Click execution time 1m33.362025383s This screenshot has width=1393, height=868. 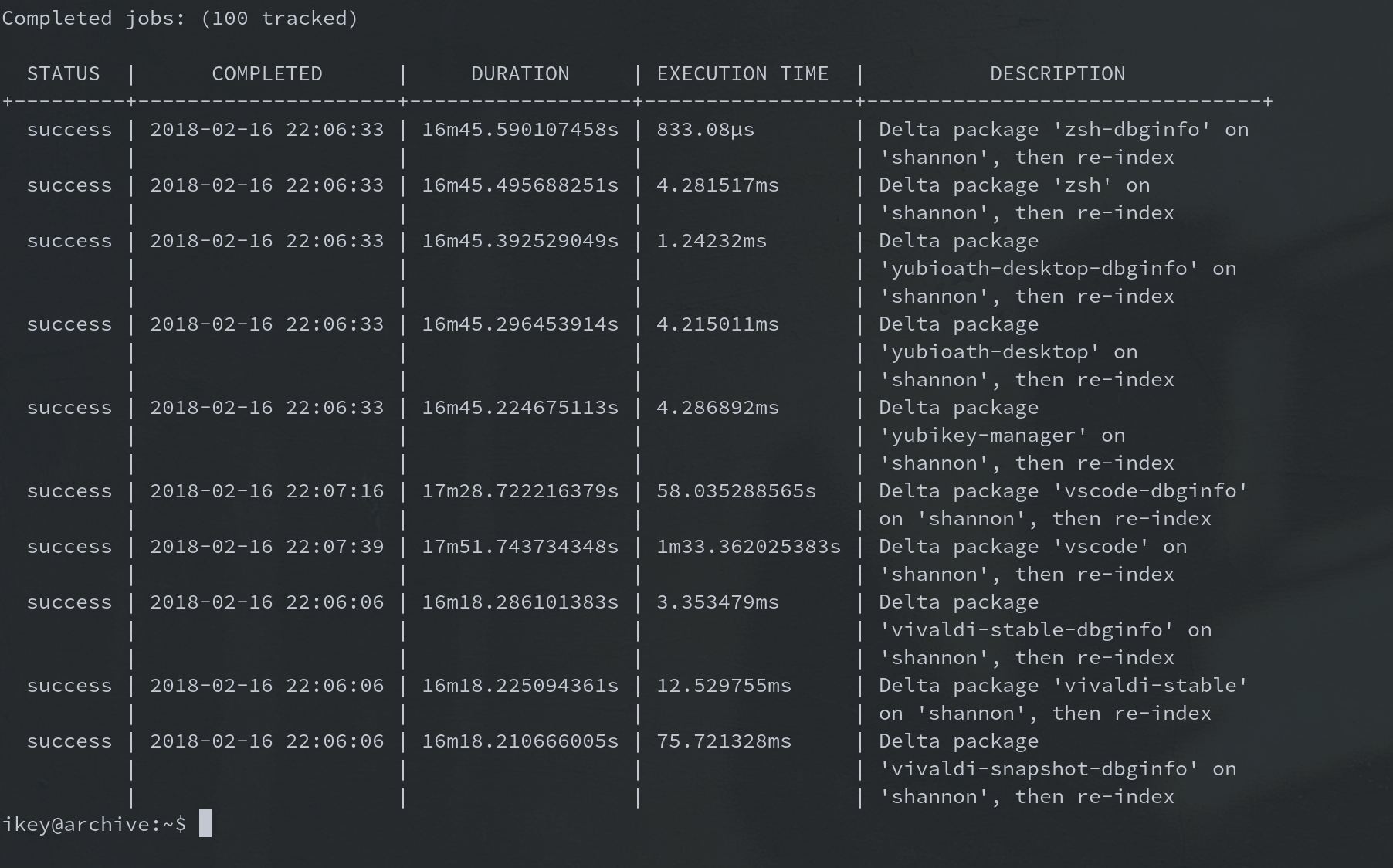[x=749, y=546]
